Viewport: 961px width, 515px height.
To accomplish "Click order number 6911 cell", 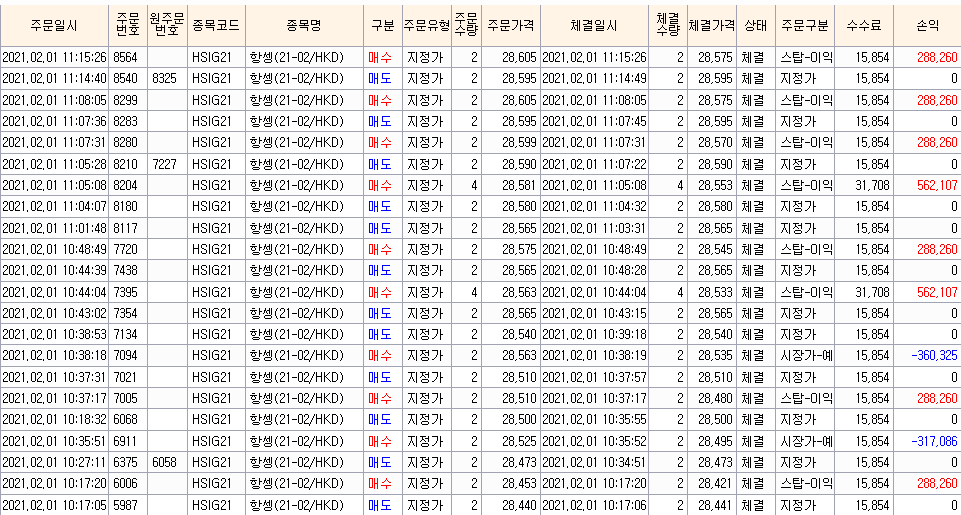I will pos(126,441).
